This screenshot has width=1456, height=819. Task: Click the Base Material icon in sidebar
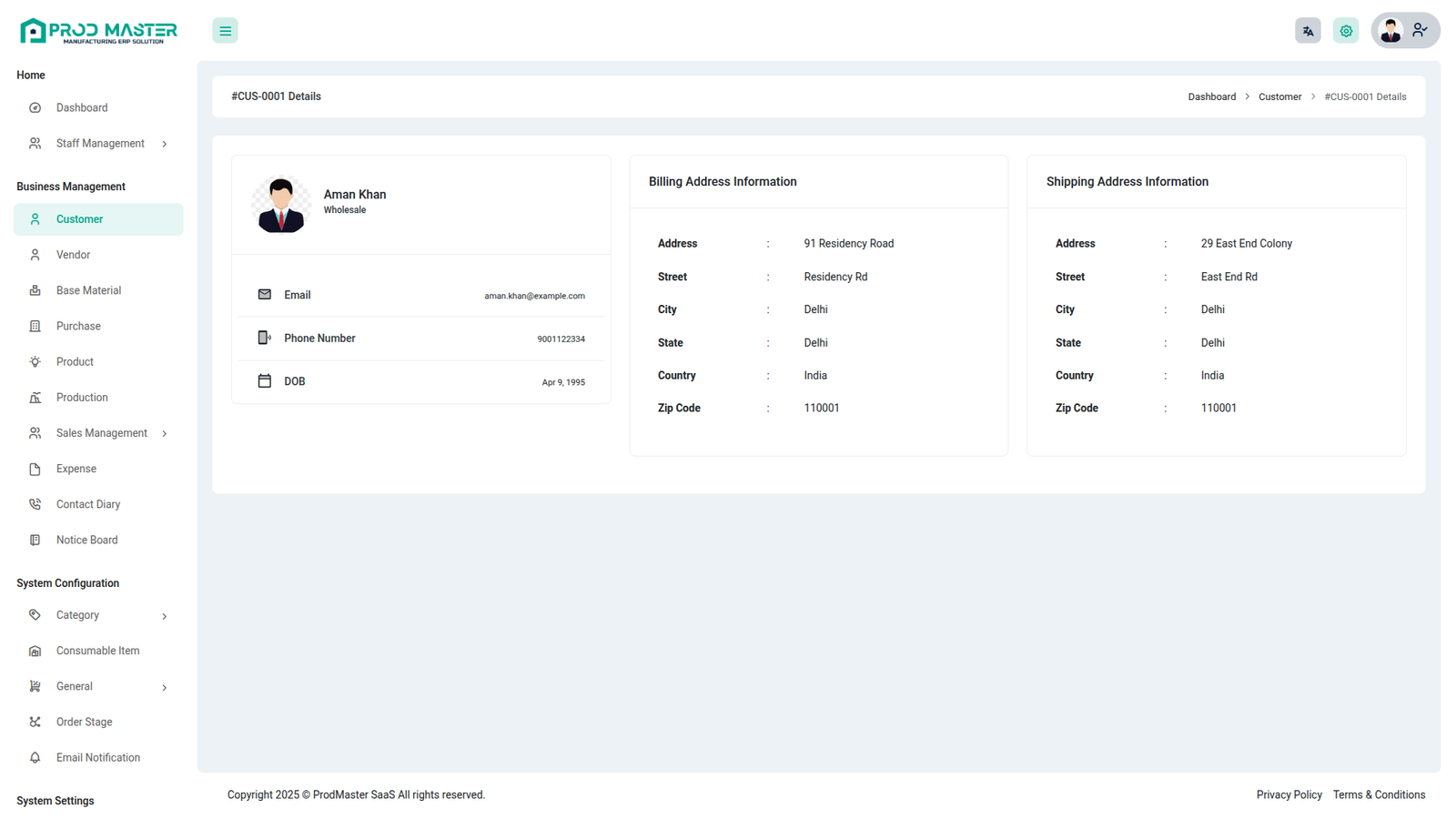pos(35,290)
